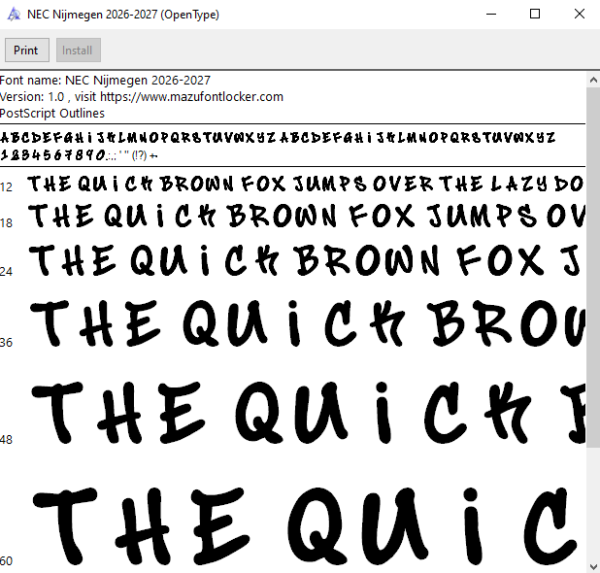The width and height of the screenshot is (600, 573).
Task: Close the NEC Nijmegen font window
Action: tap(579, 14)
